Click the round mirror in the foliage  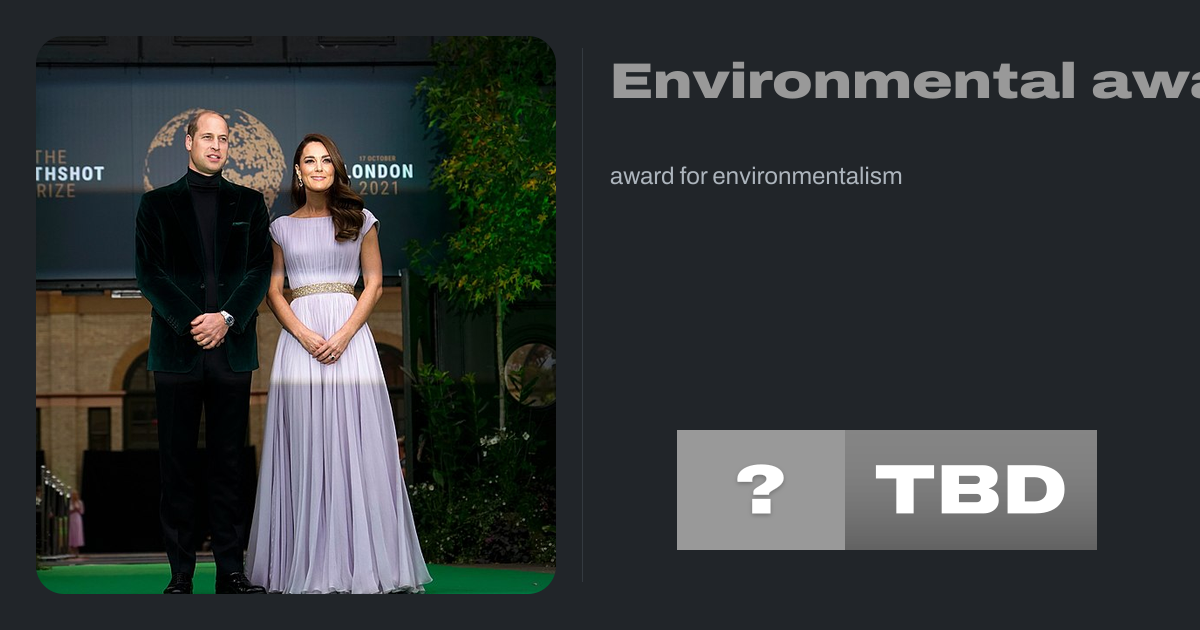[x=530, y=374]
